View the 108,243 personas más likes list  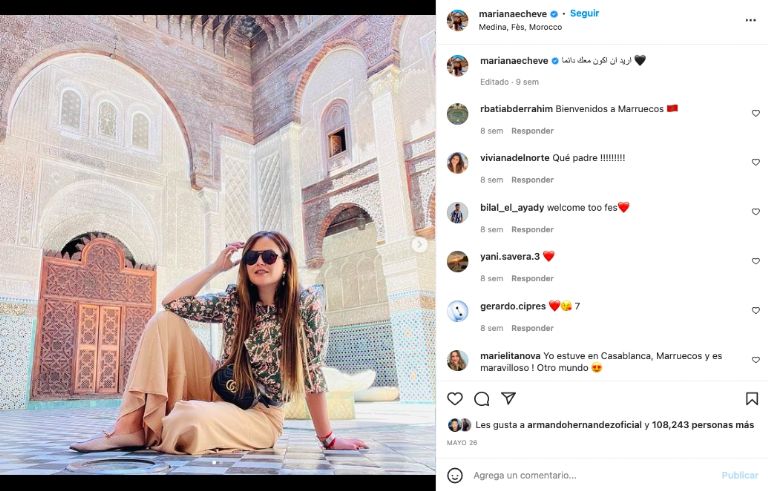pyautogui.click(x=703, y=424)
